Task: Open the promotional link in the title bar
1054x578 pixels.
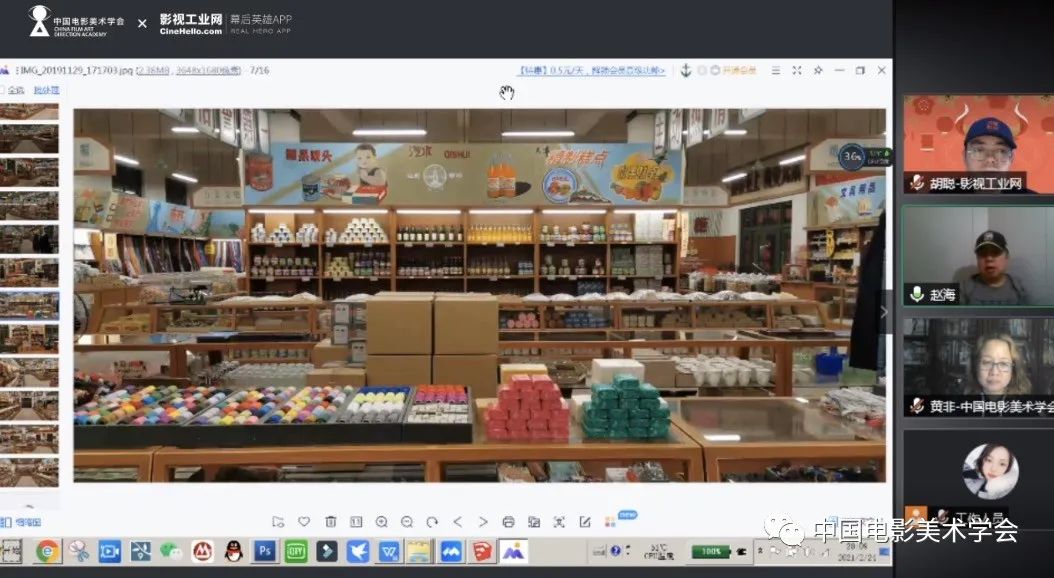Action: 591,71
